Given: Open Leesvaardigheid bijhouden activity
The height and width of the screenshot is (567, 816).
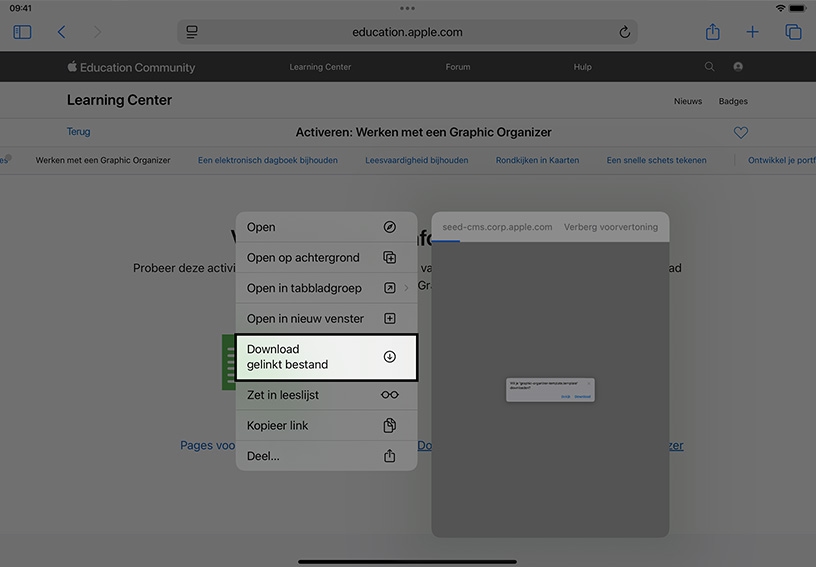Looking at the screenshot, I should [416, 160].
